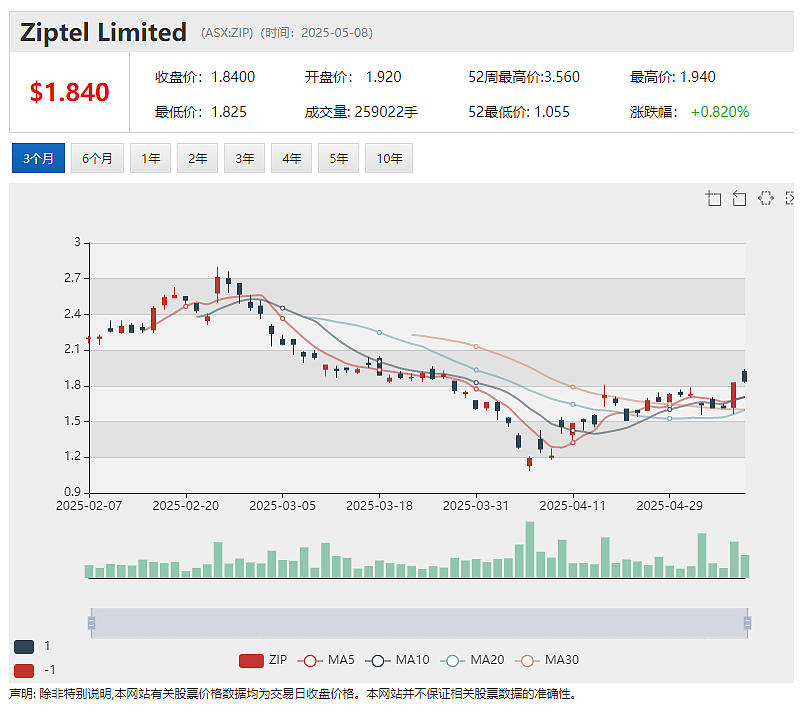The image size is (804, 725).
Task: Click the Ziptel Limited title
Action: [x=103, y=32]
